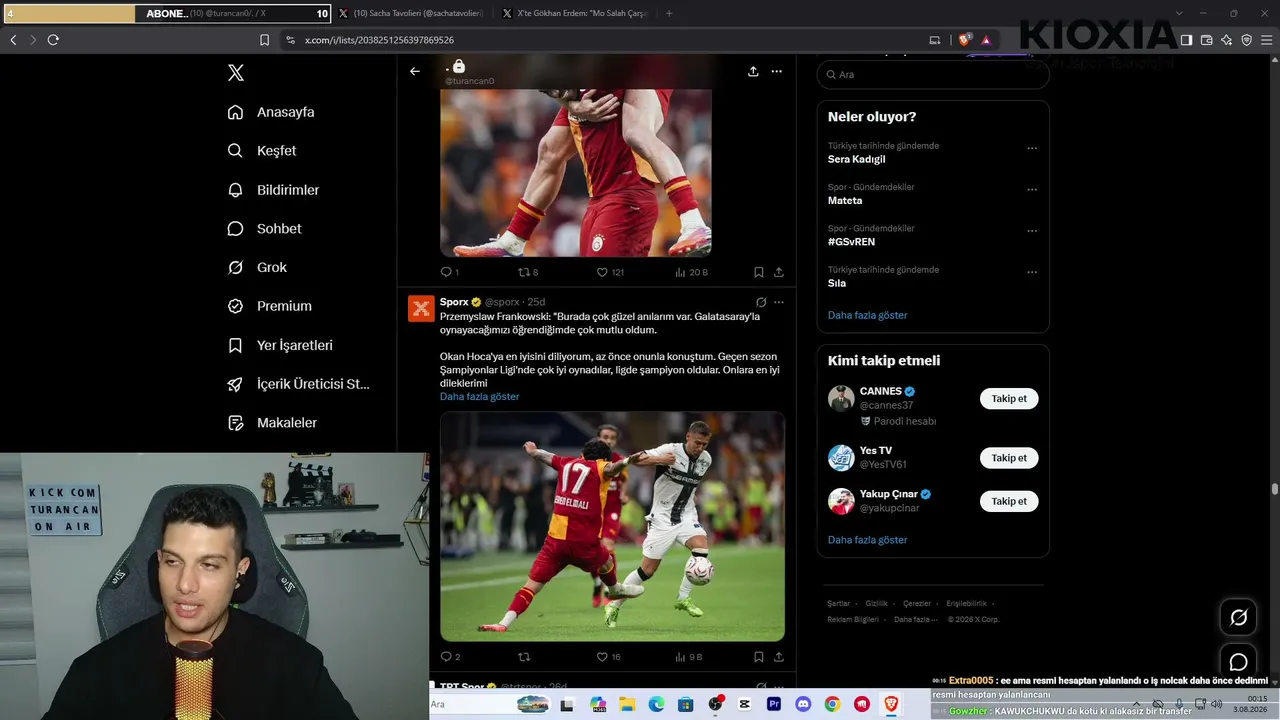Share the Sporx post

click(x=779, y=657)
